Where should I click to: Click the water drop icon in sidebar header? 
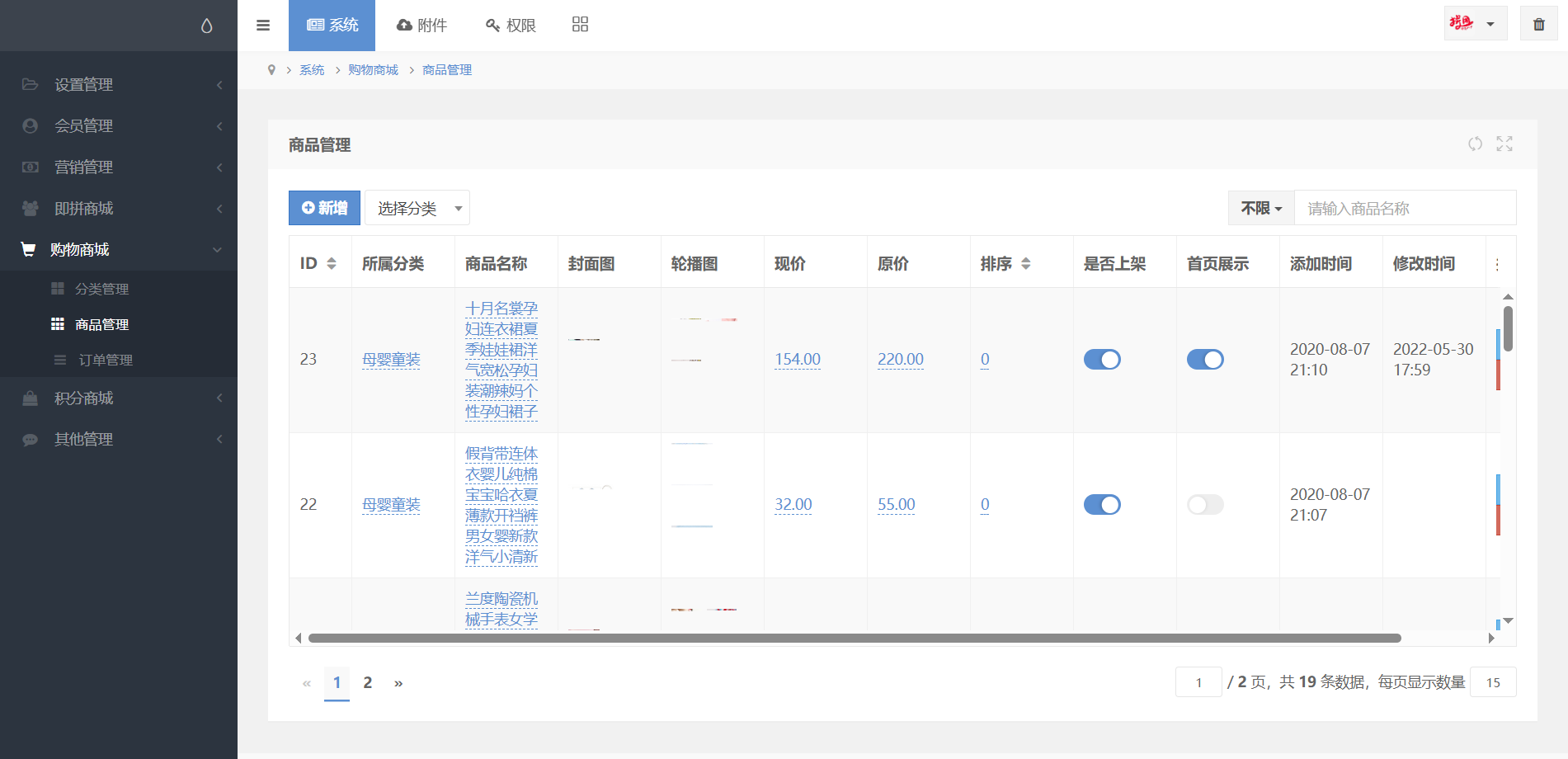coord(207,26)
